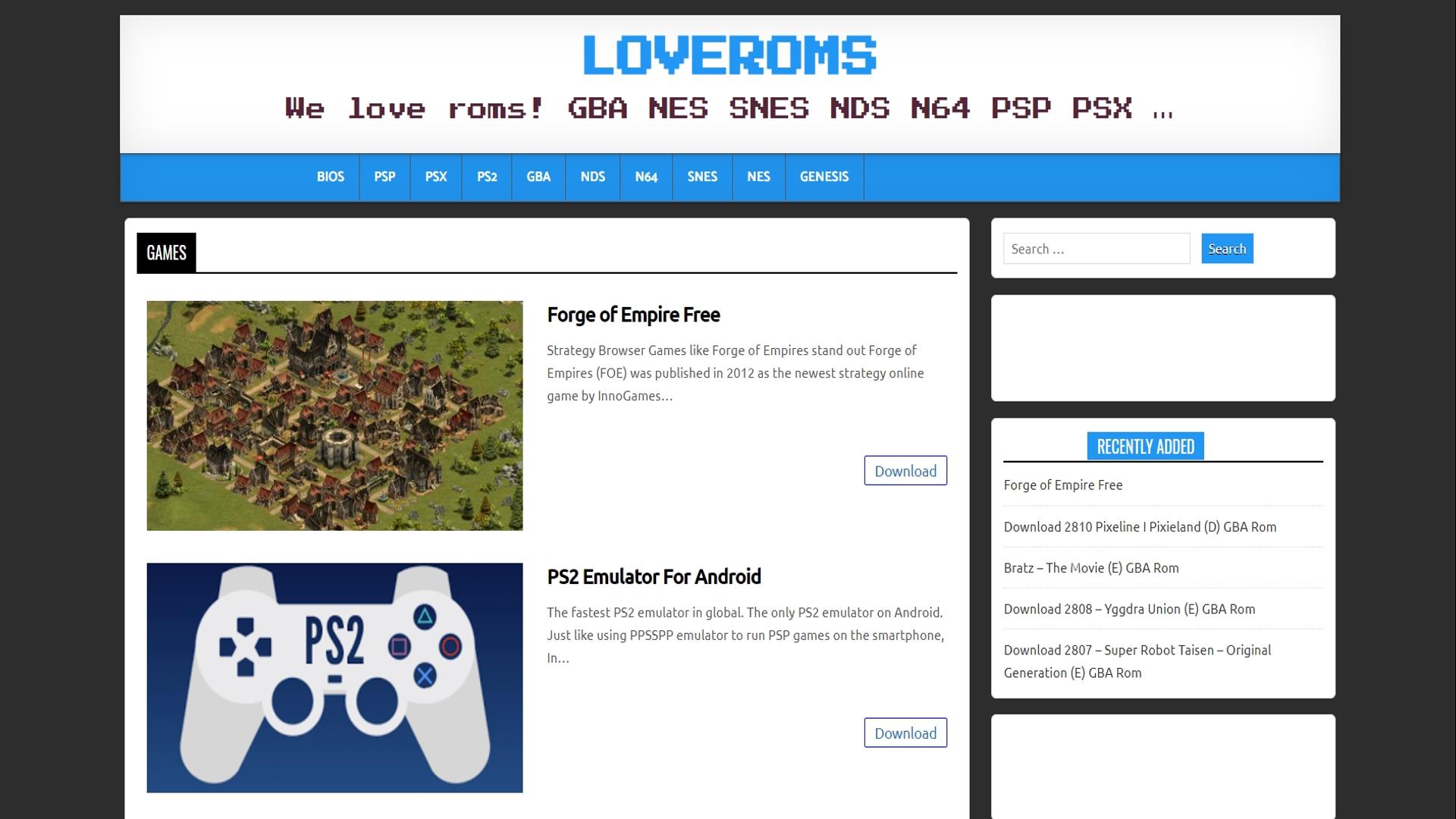Click Bratz The Movie GBA Rom link
This screenshot has width=1456, height=819.
[x=1091, y=567]
